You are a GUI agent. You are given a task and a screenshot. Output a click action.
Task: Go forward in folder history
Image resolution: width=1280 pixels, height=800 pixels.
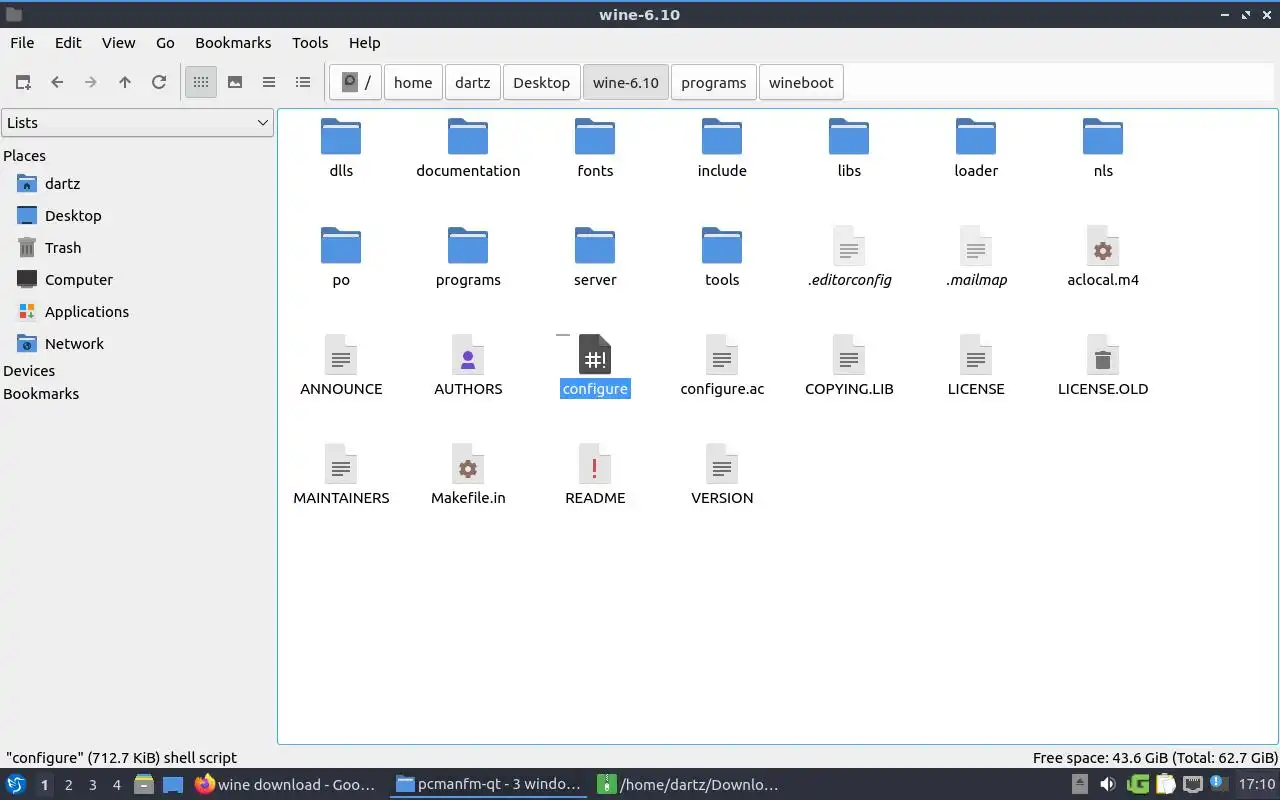coord(91,83)
